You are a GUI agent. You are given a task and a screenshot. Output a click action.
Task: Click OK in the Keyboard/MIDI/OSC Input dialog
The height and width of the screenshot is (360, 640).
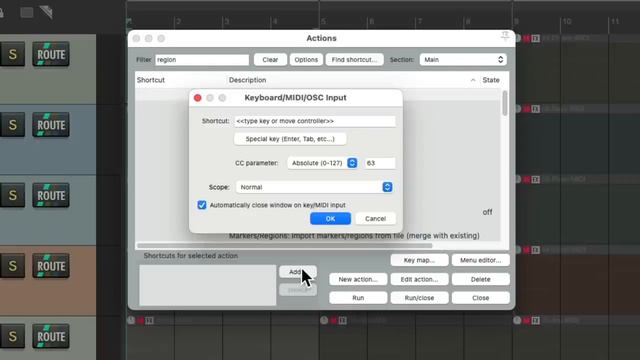pos(330,218)
